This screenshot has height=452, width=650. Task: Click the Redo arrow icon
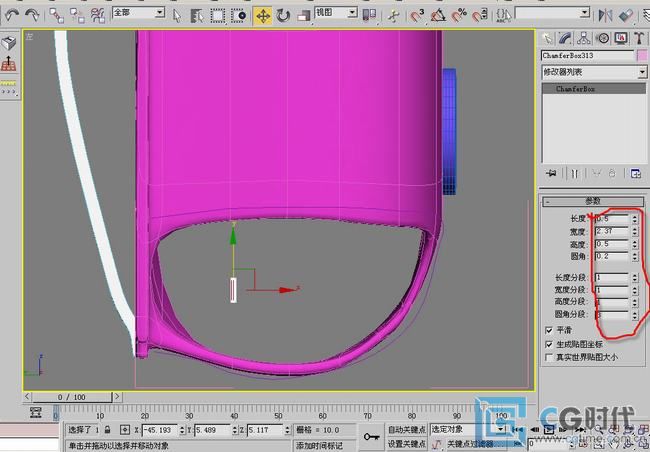click(32, 16)
